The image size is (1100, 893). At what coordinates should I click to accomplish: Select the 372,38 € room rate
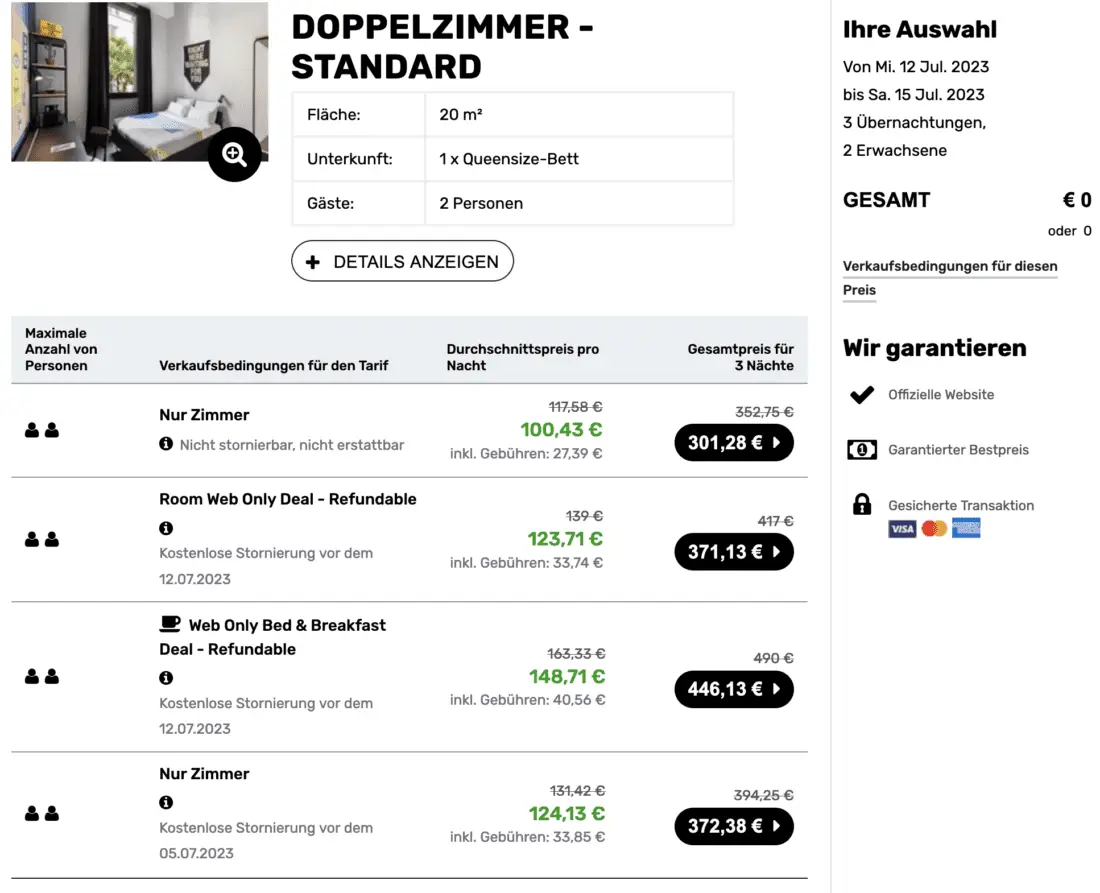734,826
